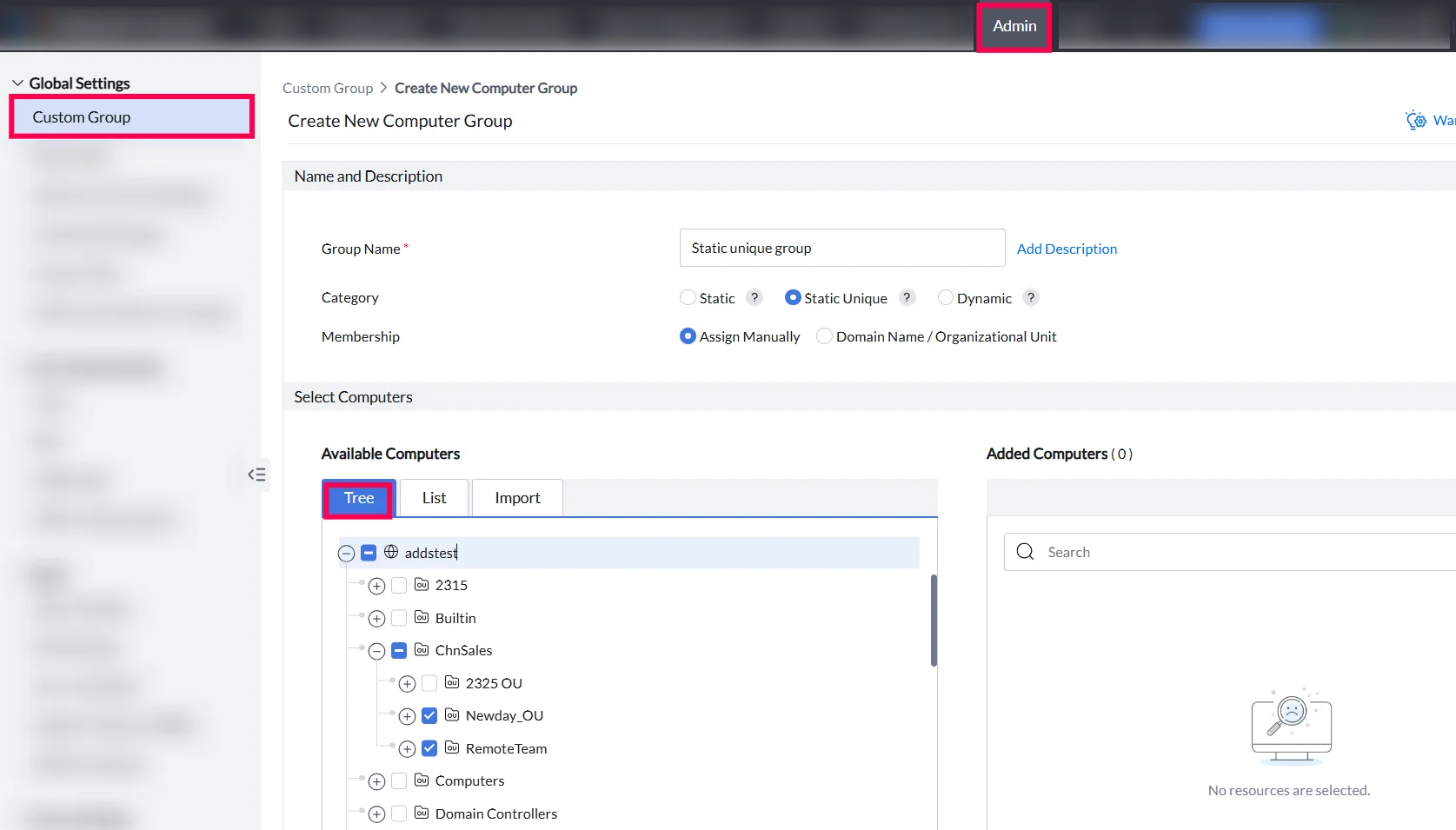Click the help icon next to Static
The height and width of the screenshot is (830, 1456).
(x=755, y=297)
